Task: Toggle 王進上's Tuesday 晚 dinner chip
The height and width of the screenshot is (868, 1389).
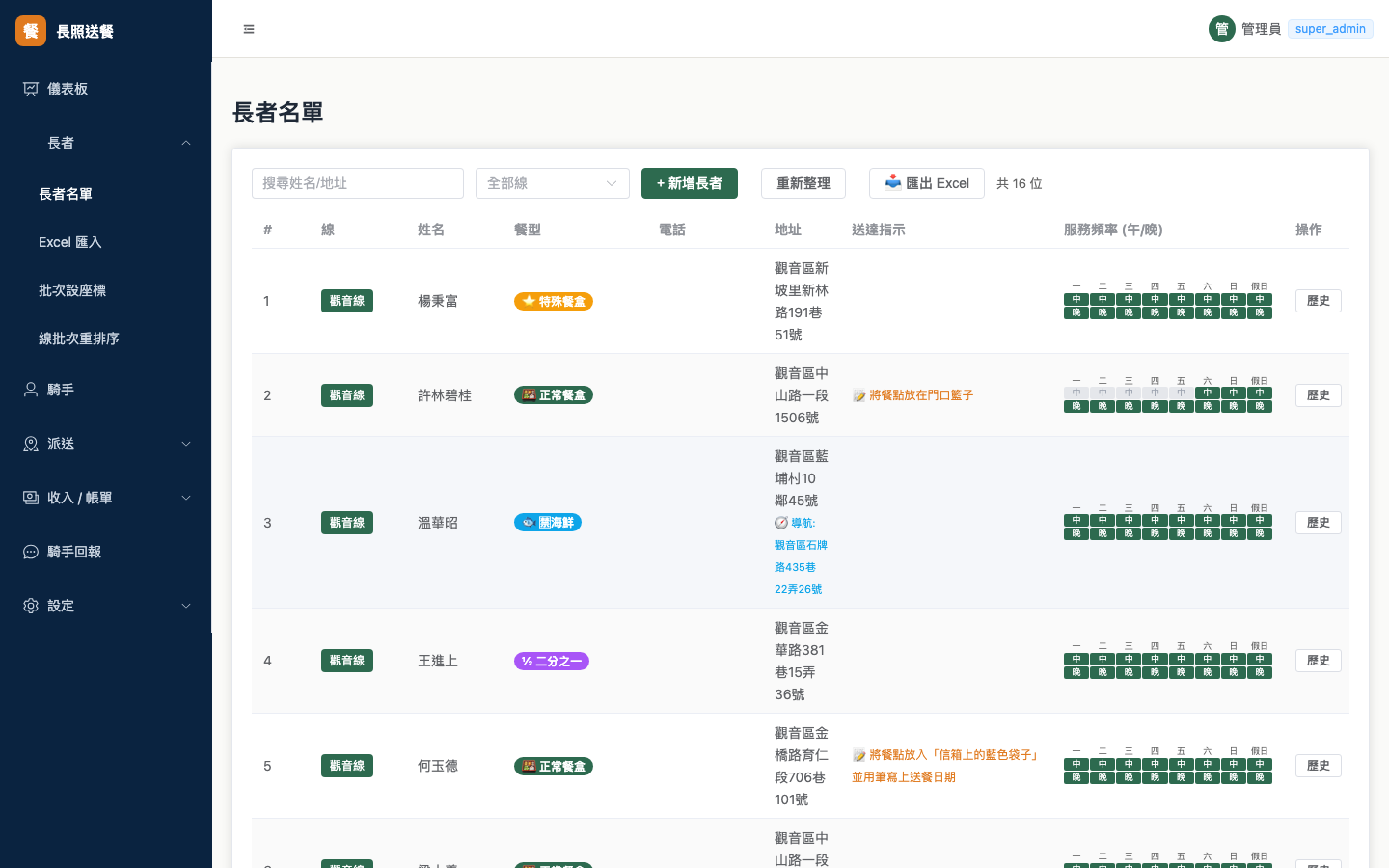Action: pyautogui.click(x=1103, y=672)
